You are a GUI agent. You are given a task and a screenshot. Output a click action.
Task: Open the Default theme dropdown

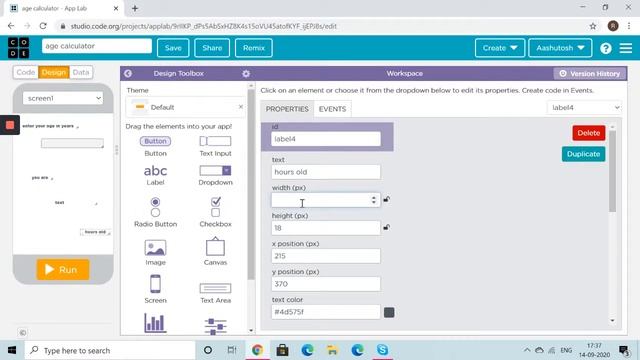[x=186, y=107]
